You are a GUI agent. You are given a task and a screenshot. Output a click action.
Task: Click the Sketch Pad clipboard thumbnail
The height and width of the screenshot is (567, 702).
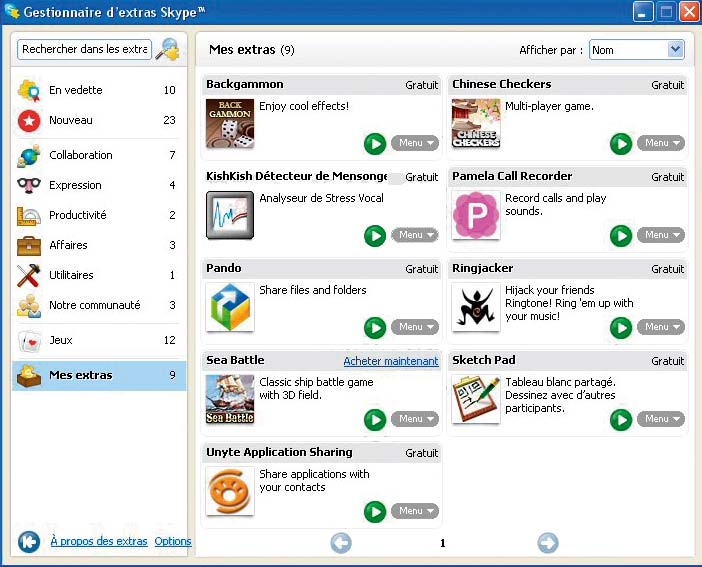click(x=476, y=399)
